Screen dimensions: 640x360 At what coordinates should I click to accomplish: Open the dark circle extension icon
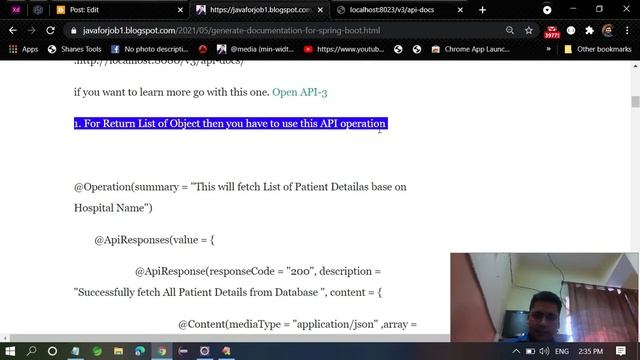pyautogui.click(x=571, y=30)
